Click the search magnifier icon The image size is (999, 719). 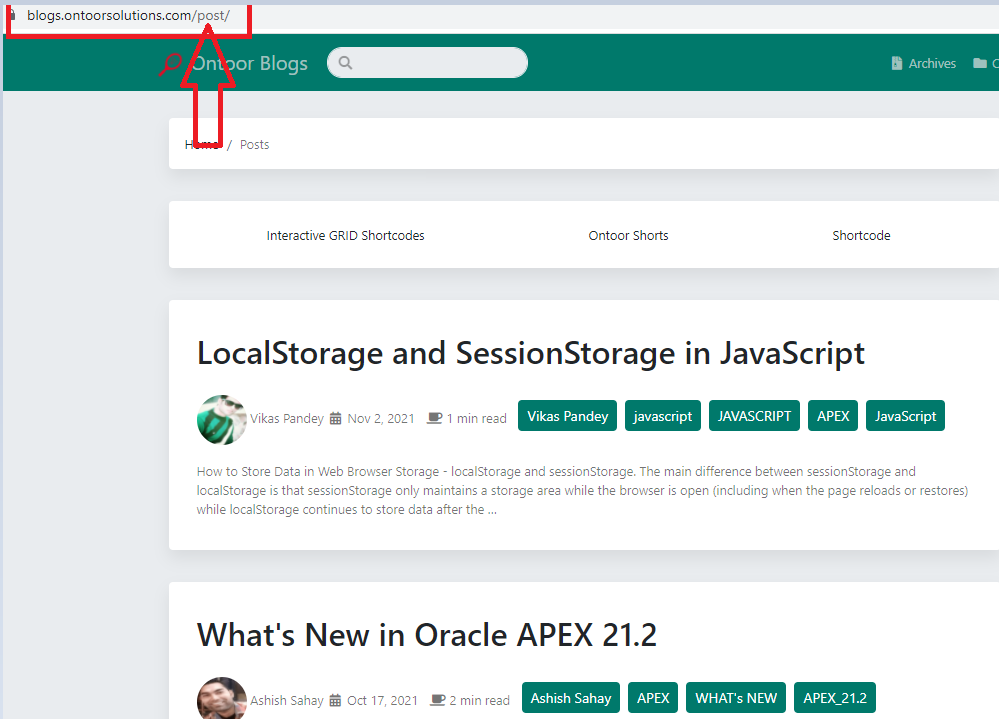click(x=346, y=63)
